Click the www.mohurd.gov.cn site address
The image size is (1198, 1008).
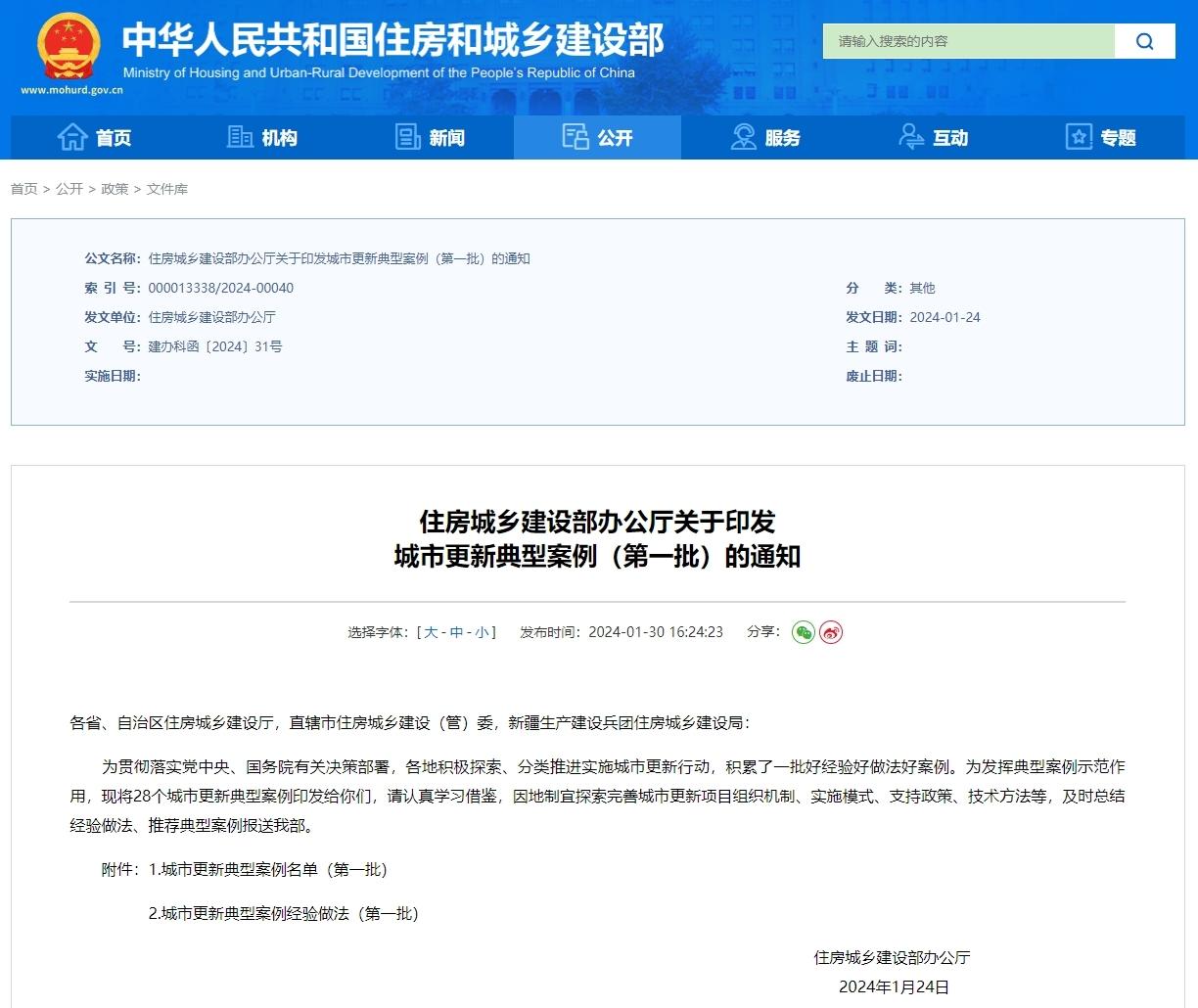click(x=71, y=90)
